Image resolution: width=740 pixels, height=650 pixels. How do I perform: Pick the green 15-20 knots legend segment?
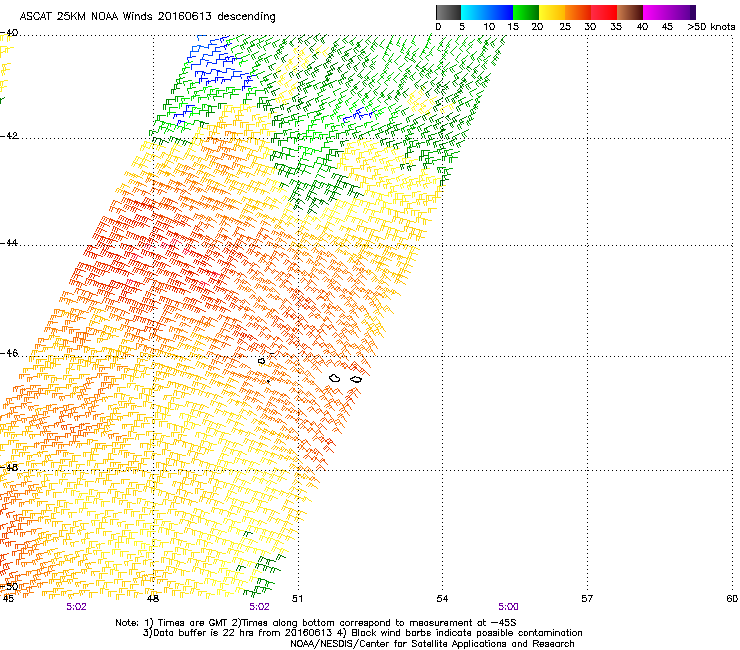pyautogui.click(x=526, y=12)
